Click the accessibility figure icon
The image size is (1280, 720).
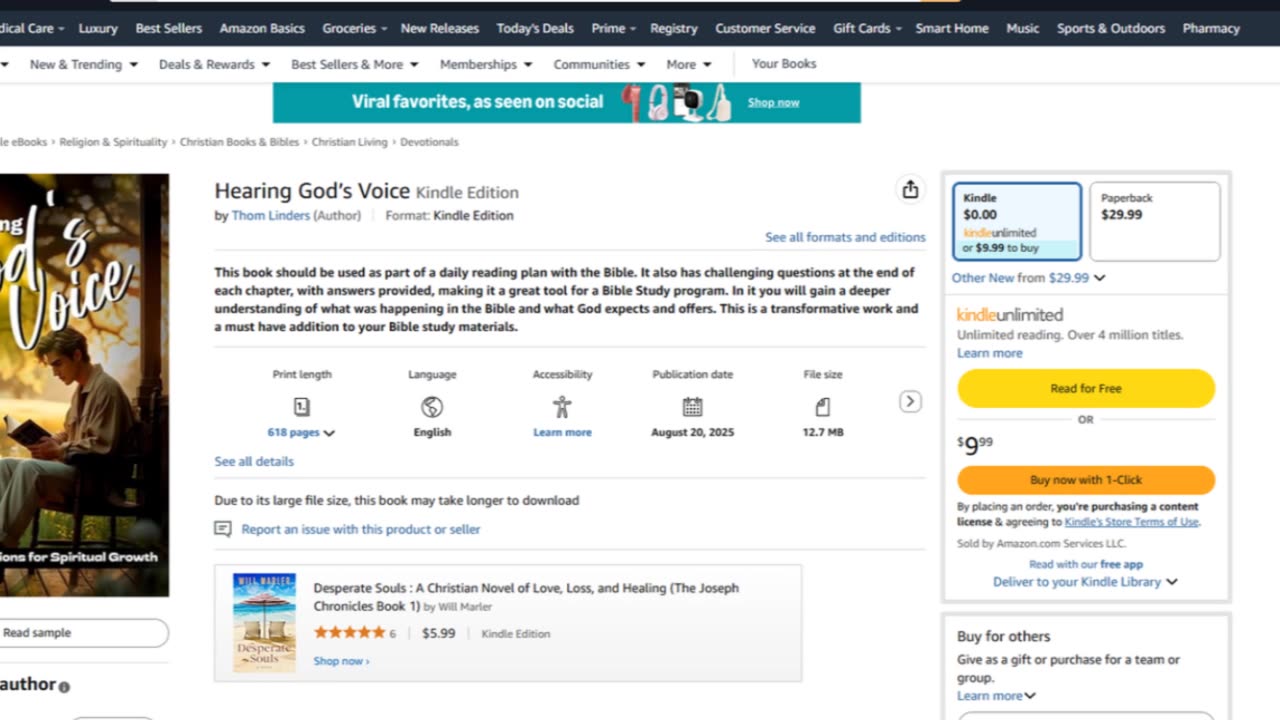(x=562, y=407)
